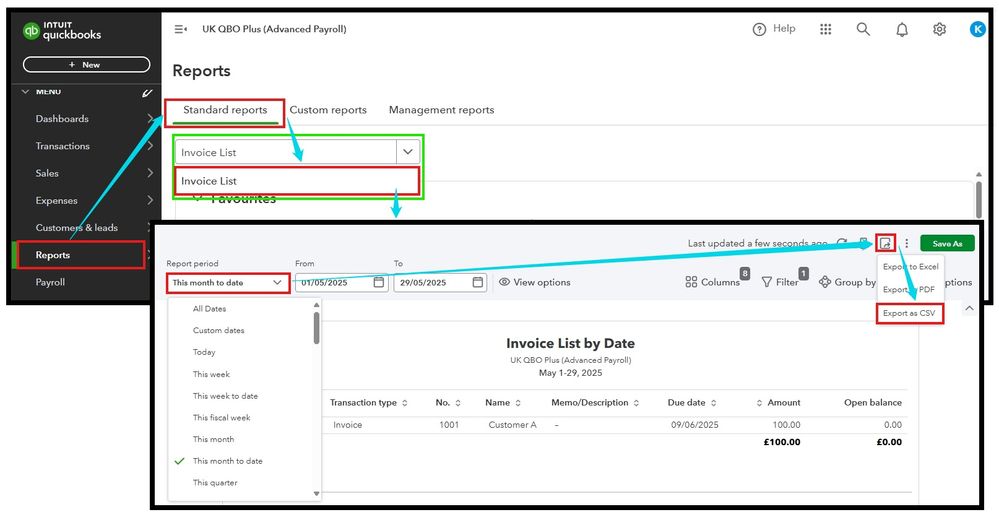This screenshot has height=517, width=999.
Task: Choose Export to Excel
Action: tap(910, 267)
